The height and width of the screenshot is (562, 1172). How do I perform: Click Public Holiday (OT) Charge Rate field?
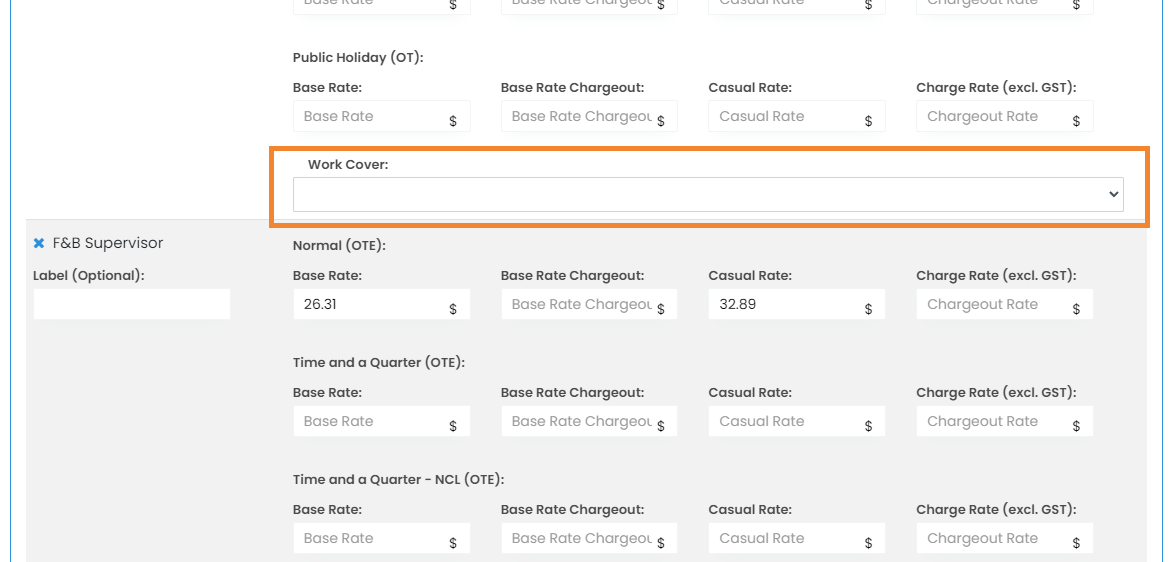[992, 116]
